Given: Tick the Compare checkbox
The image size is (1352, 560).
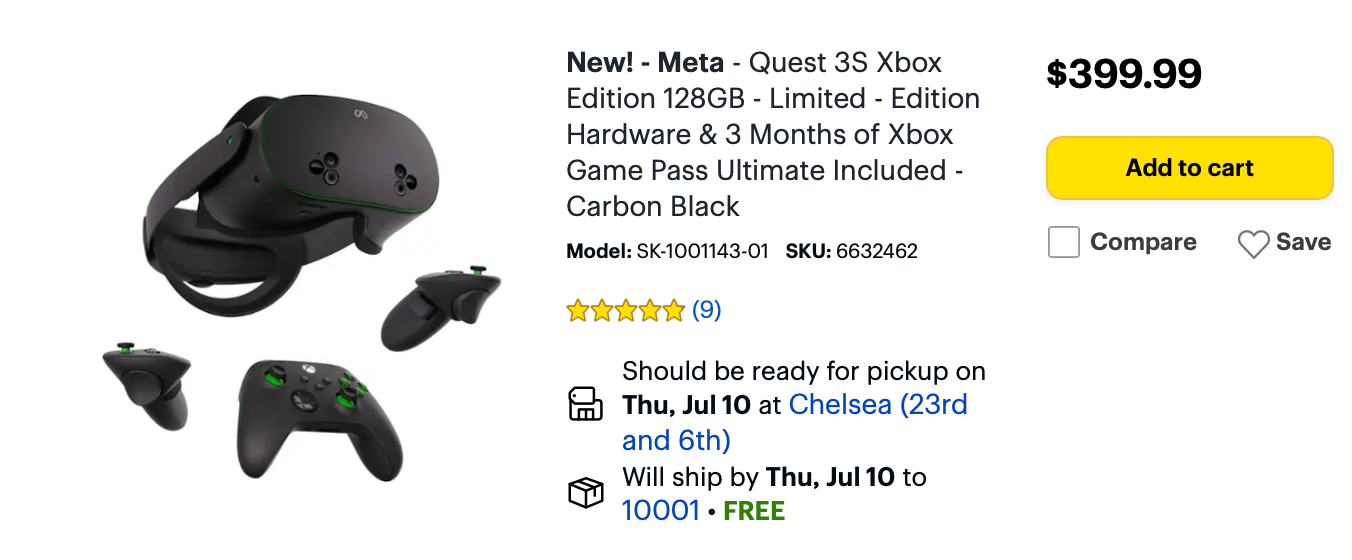Looking at the screenshot, I should pos(1064,242).
